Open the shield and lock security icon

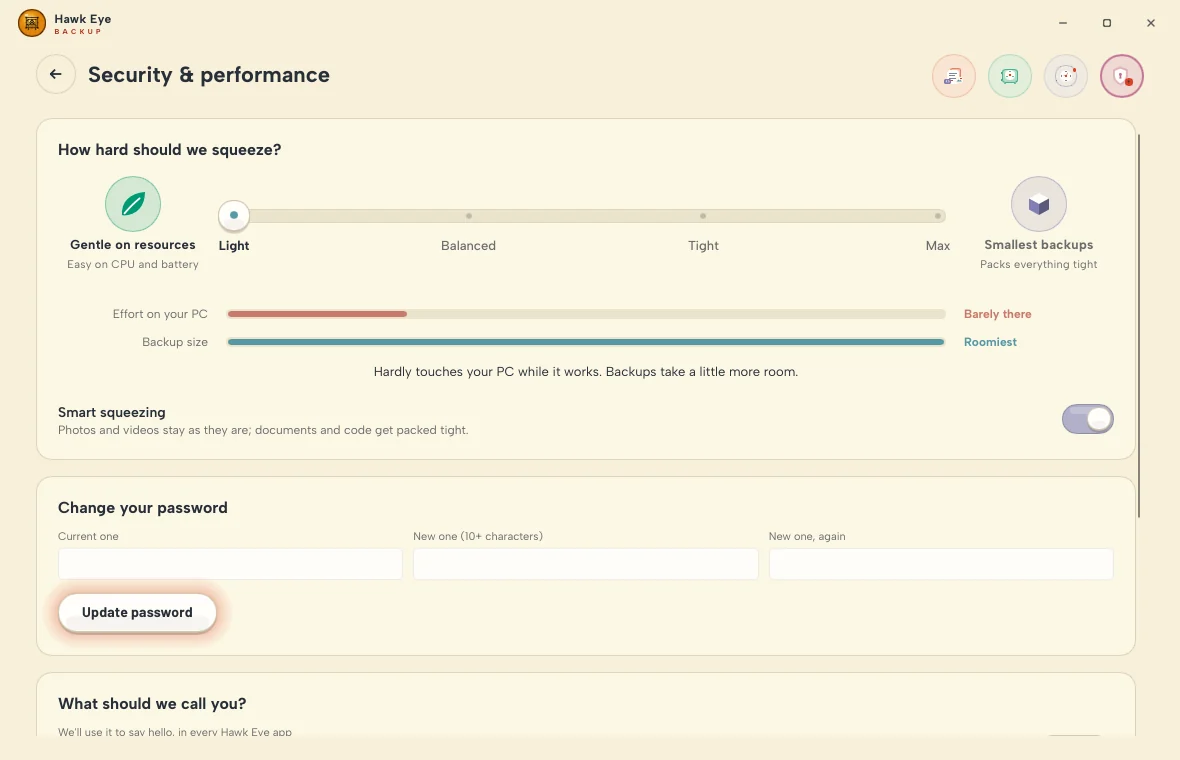1121,76
